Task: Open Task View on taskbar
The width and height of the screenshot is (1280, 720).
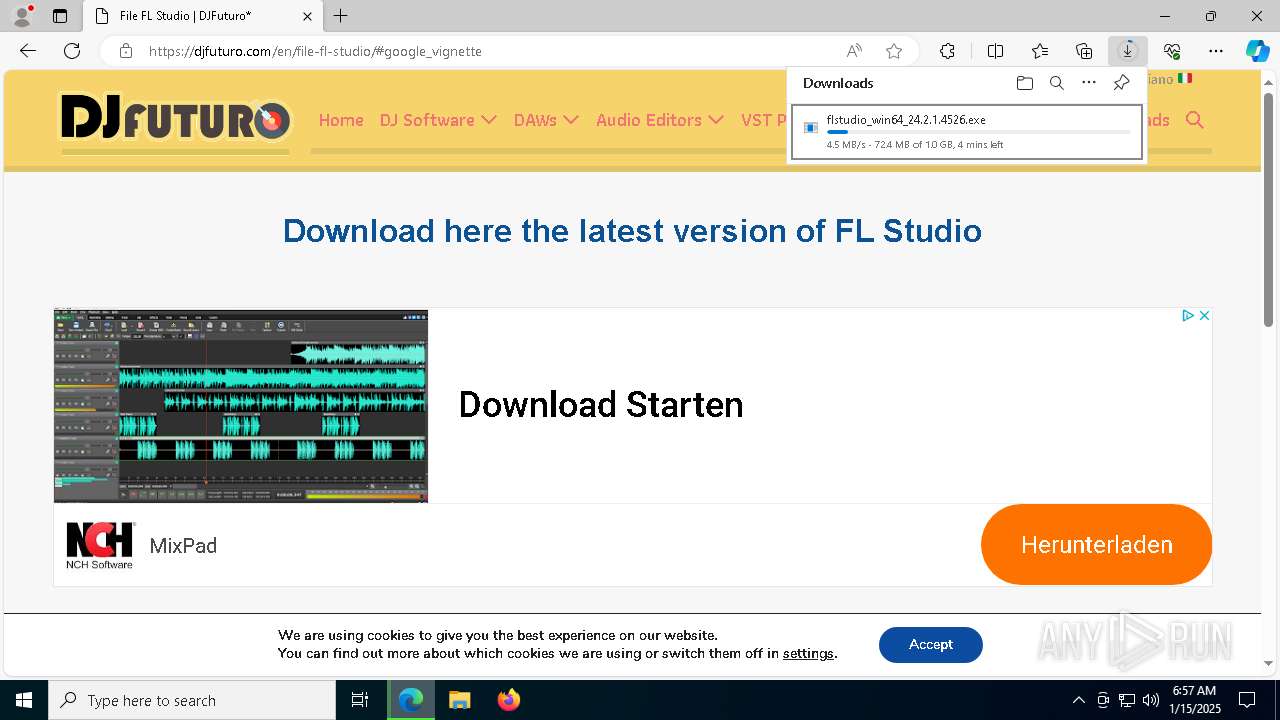Action: click(360, 700)
